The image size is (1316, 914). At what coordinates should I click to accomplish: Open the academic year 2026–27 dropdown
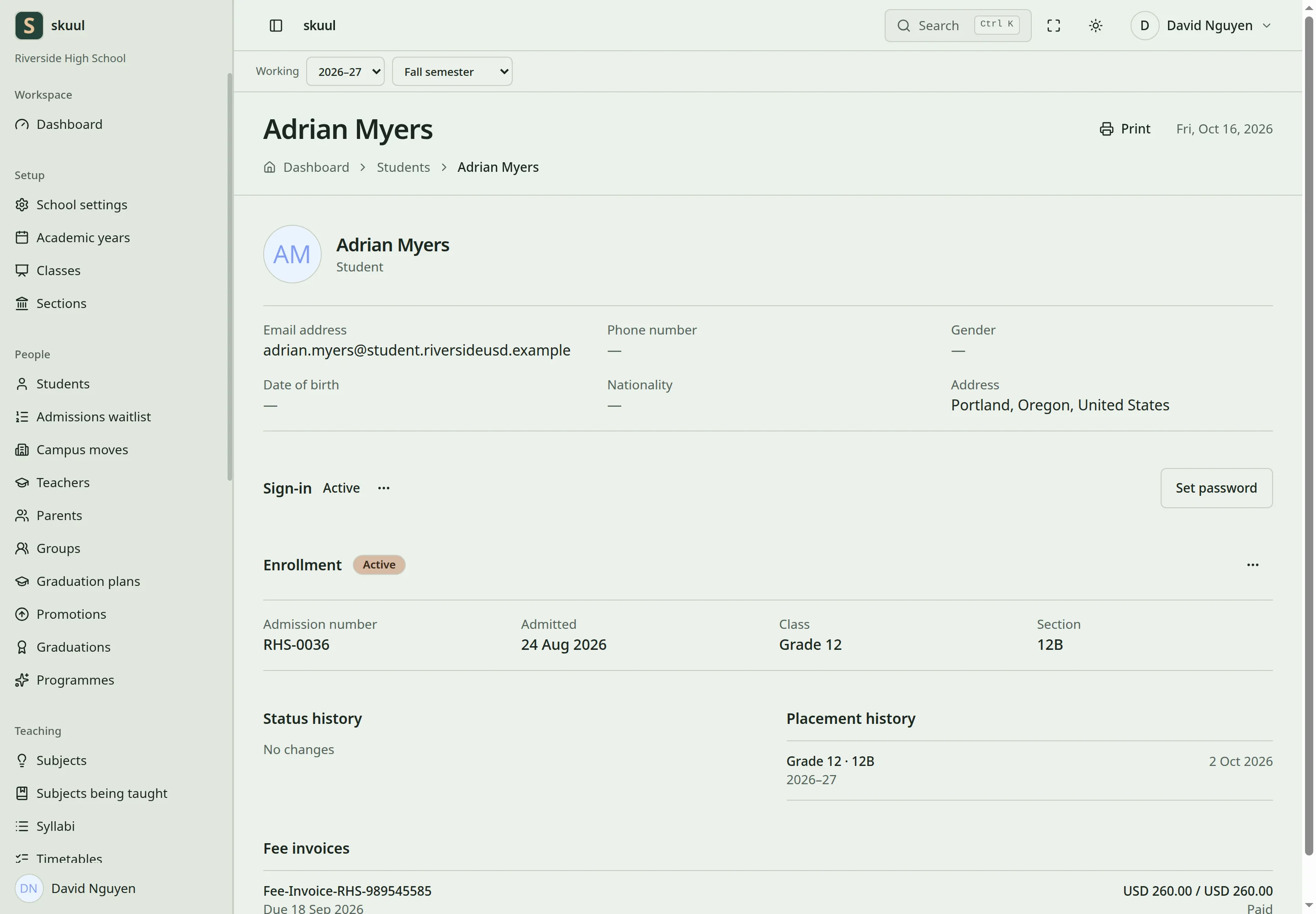click(345, 72)
